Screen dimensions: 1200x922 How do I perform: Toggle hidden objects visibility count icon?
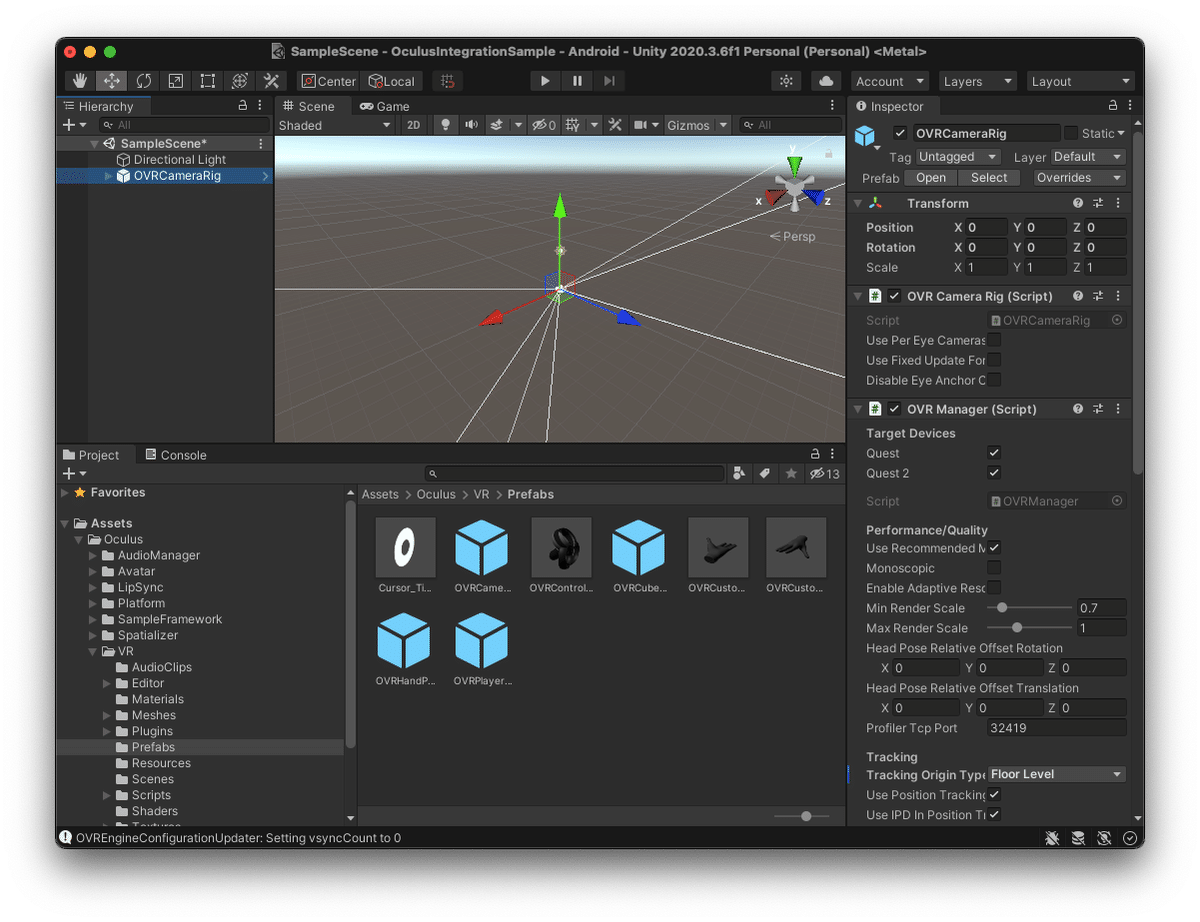pos(543,125)
